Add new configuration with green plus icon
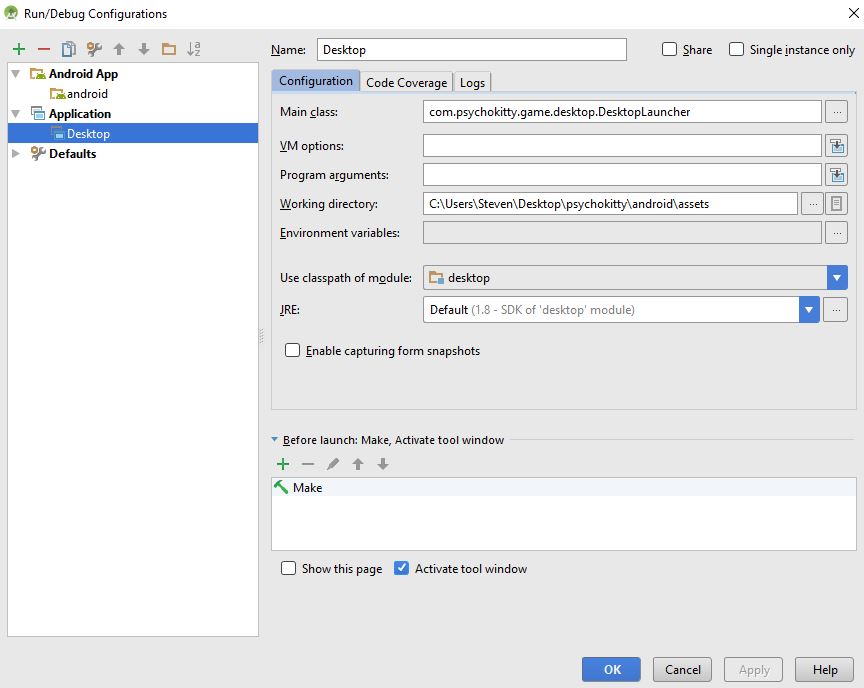 pyautogui.click(x=19, y=49)
